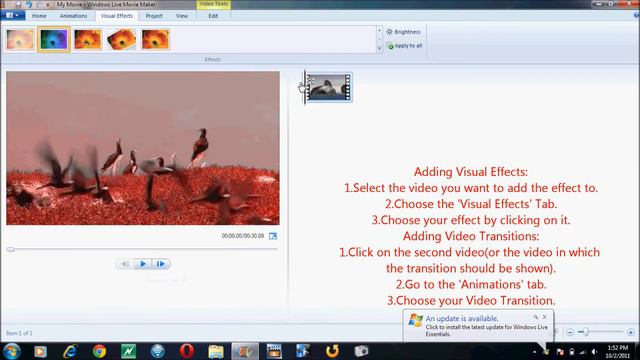This screenshot has height=360, width=640.
Task: Click the 00:00.00/00:30.09 time readout
Action: click(243, 236)
